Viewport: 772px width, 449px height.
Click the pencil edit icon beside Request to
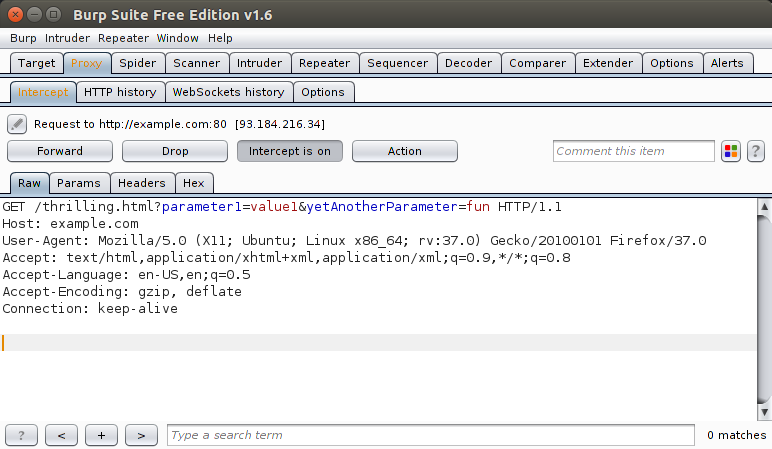[x=17, y=124]
